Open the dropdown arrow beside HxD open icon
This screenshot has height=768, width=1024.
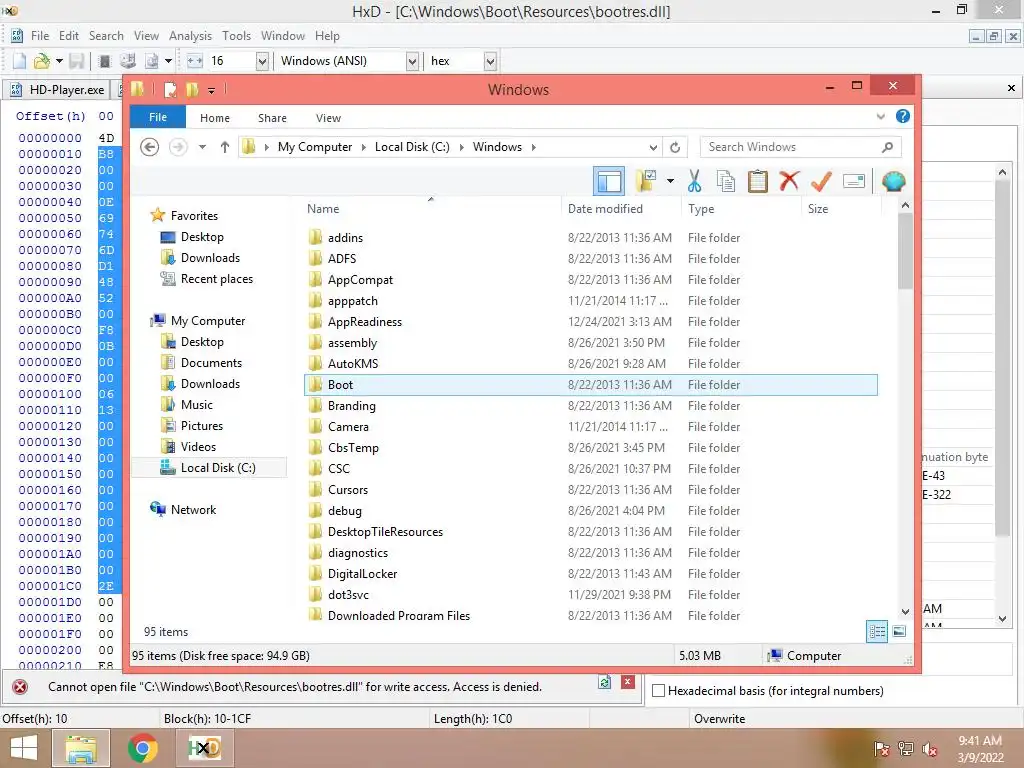coord(59,61)
